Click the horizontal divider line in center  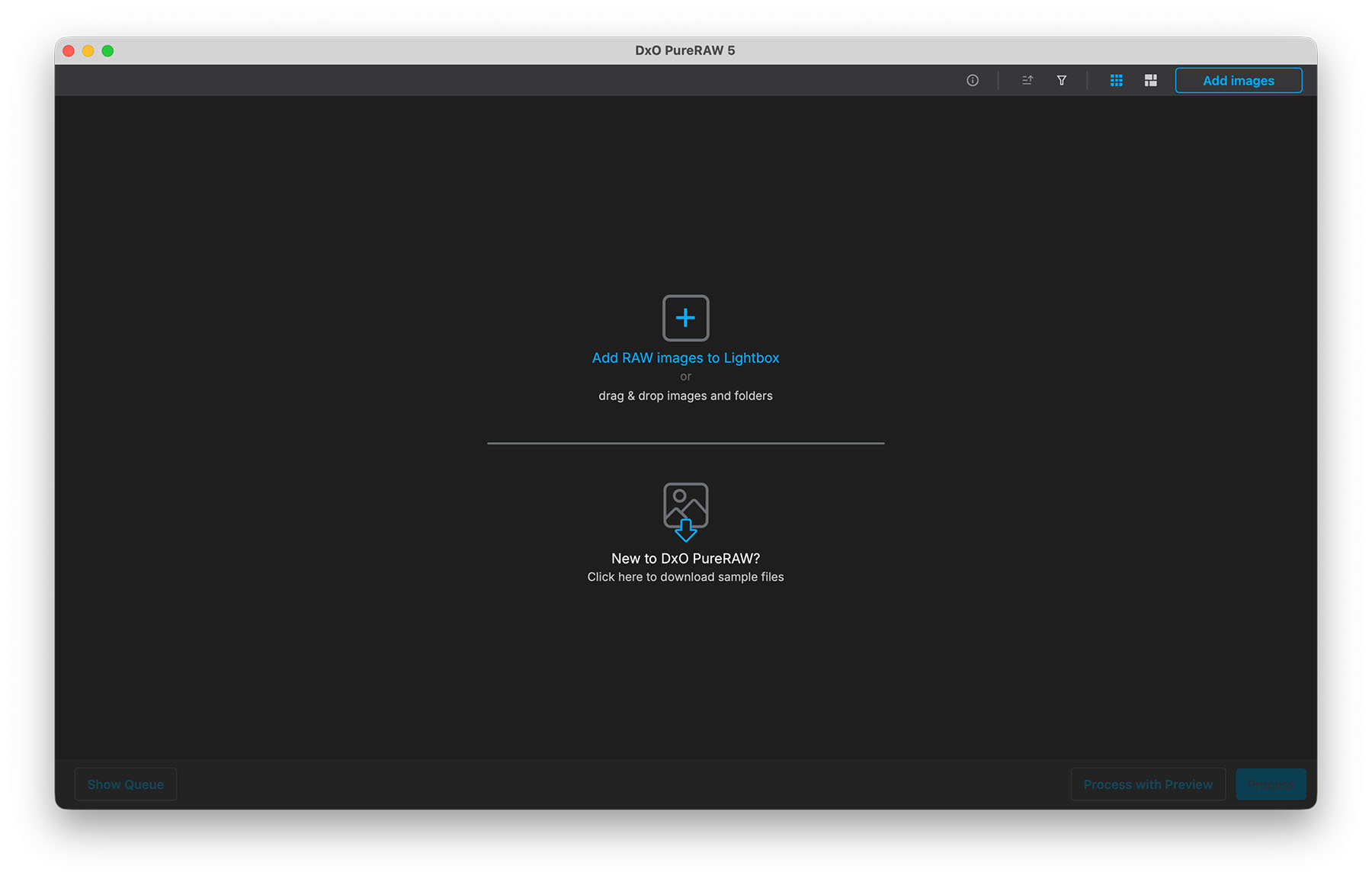(x=685, y=443)
